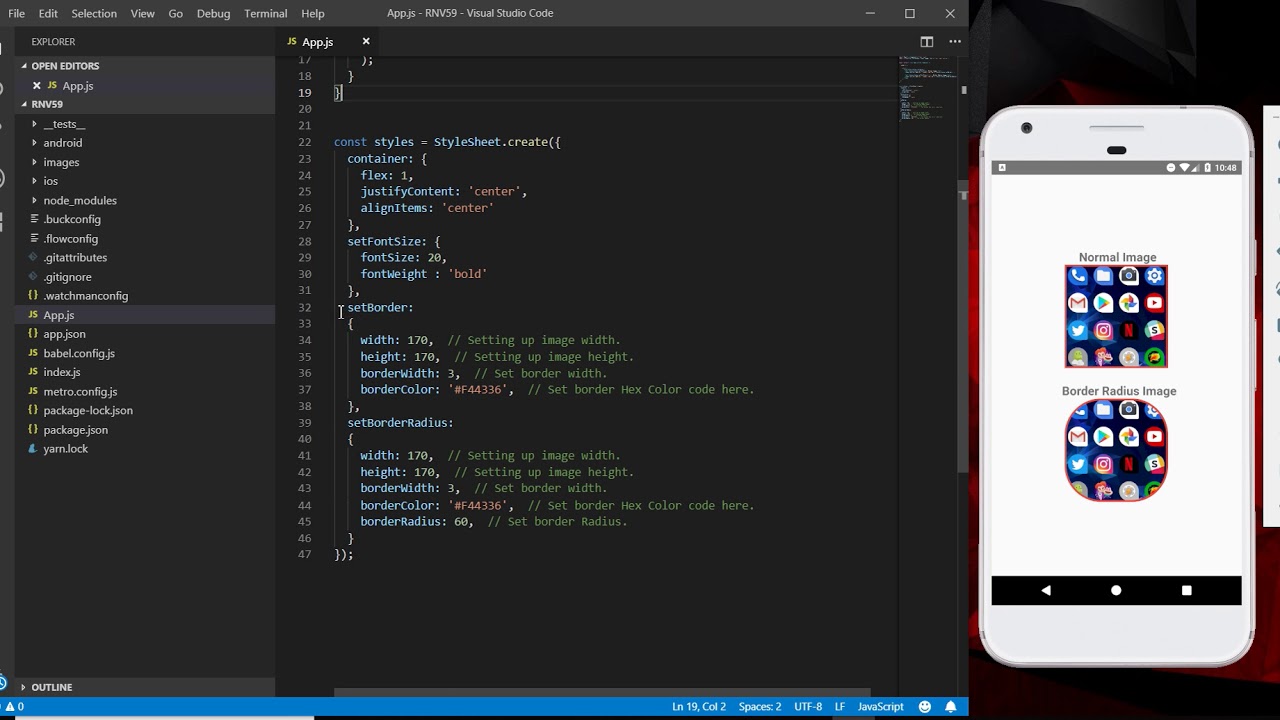Expand the OUTLINE panel
The height and width of the screenshot is (720, 1280).
coord(51,687)
